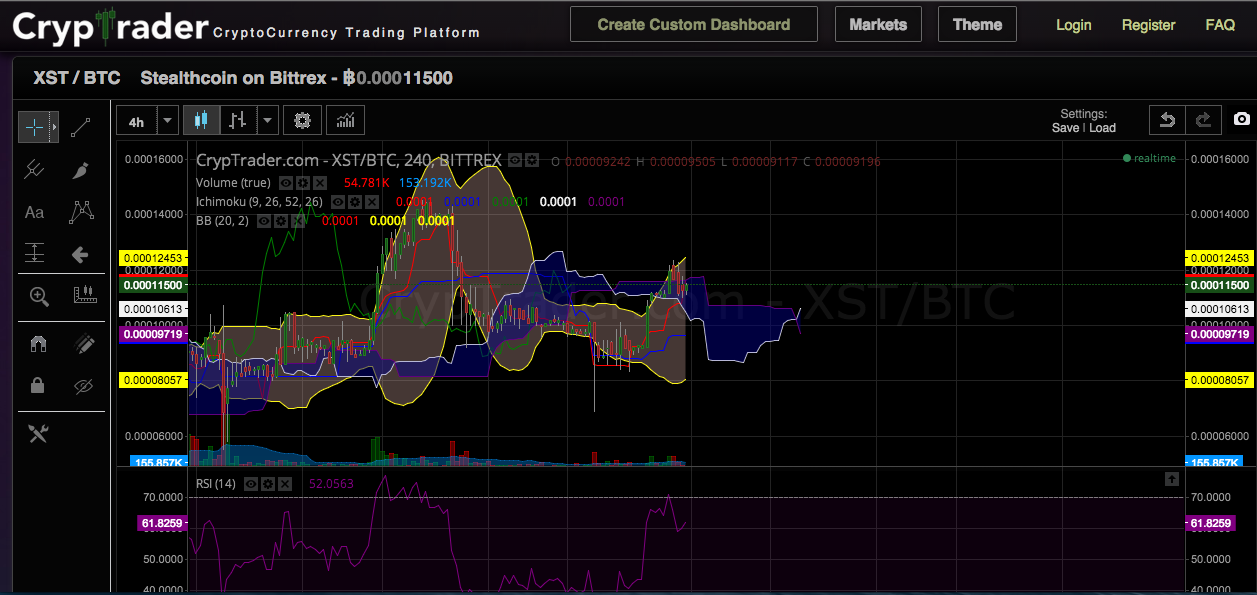Click the RSI (14) indicator label

pyautogui.click(x=216, y=484)
